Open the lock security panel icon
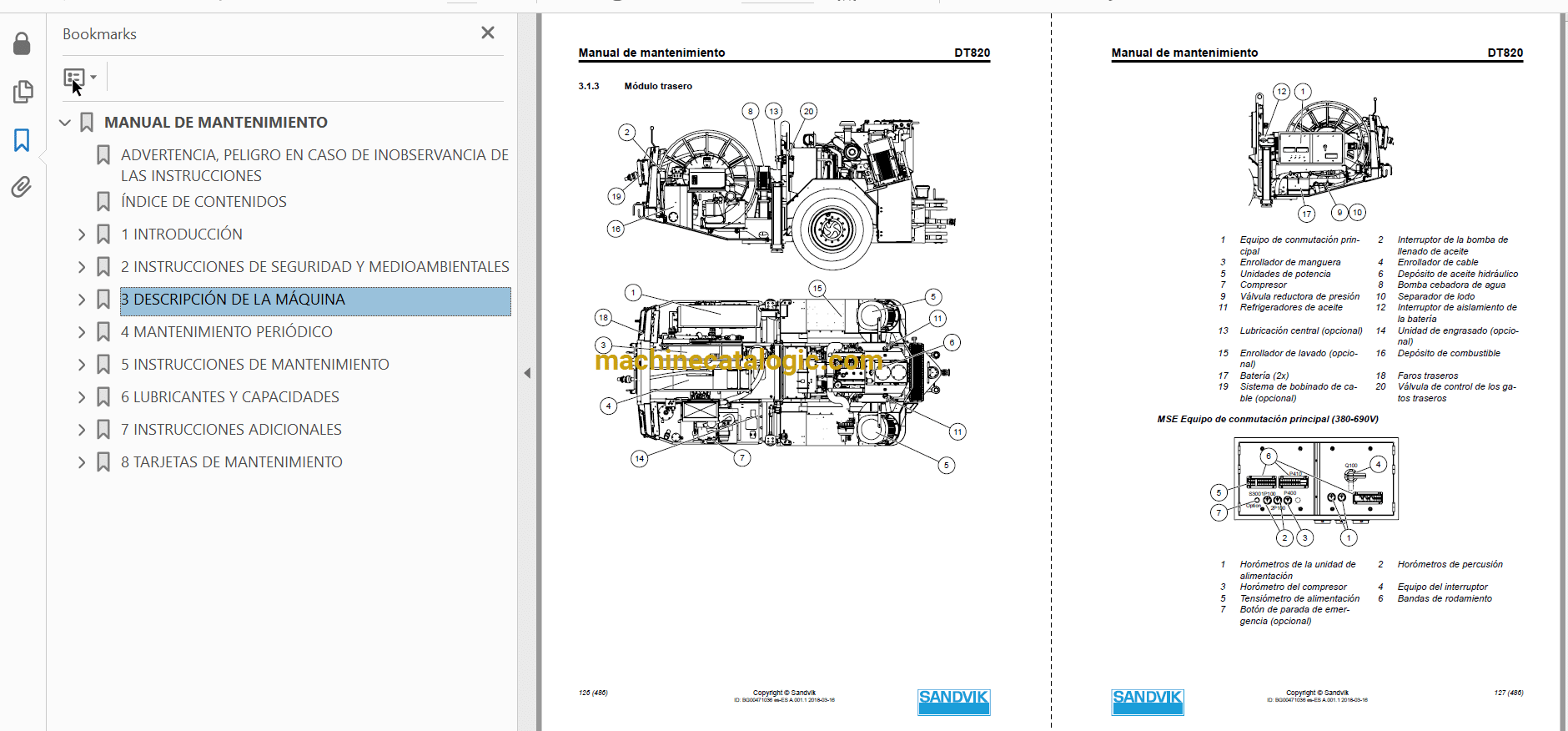The image size is (1568, 731). (x=23, y=43)
